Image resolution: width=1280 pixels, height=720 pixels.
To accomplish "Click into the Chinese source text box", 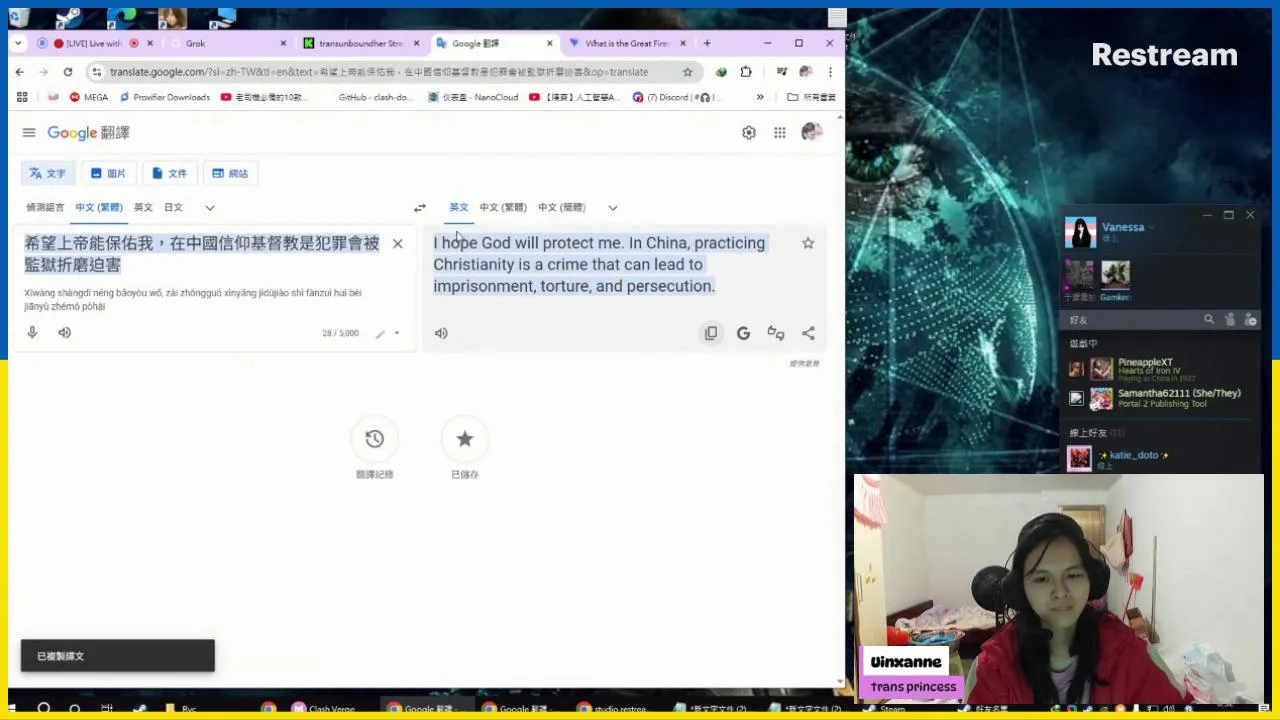I will point(202,254).
